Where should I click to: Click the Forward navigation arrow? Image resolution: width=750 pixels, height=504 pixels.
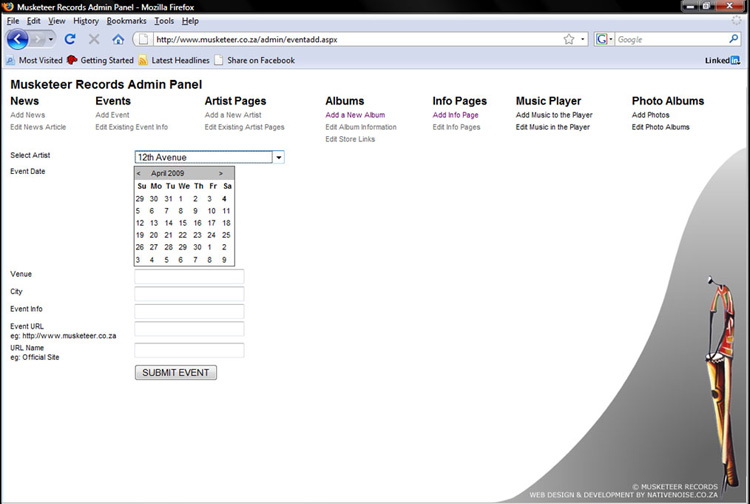coord(37,39)
